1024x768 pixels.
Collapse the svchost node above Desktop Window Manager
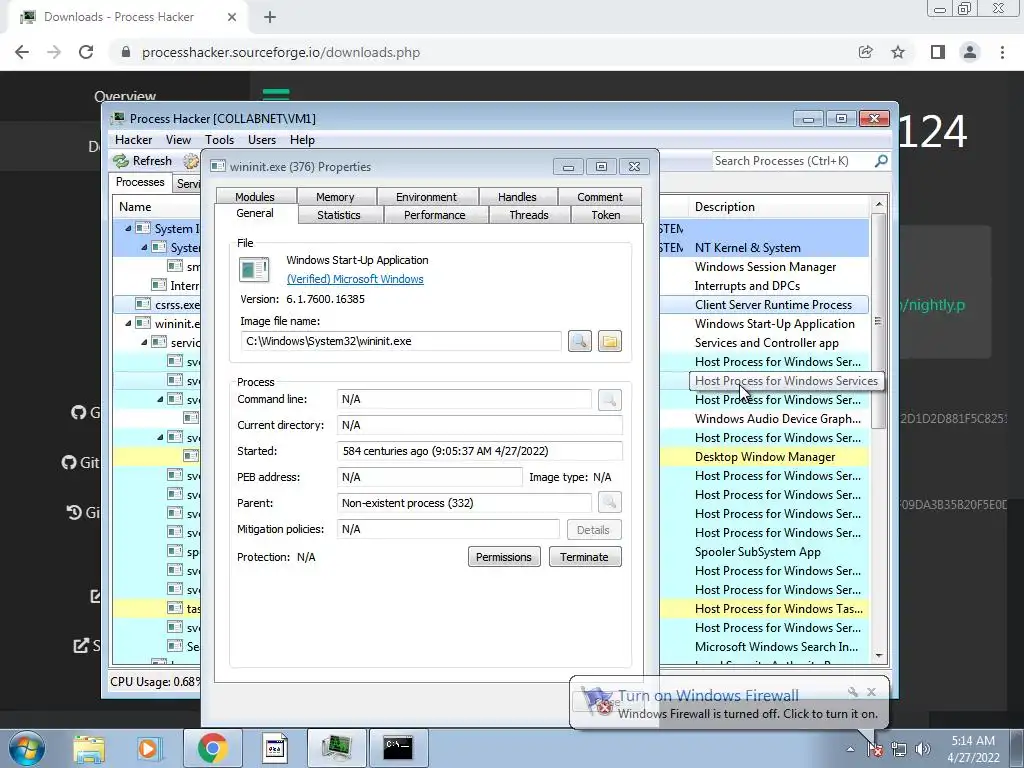click(x=160, y=437)
